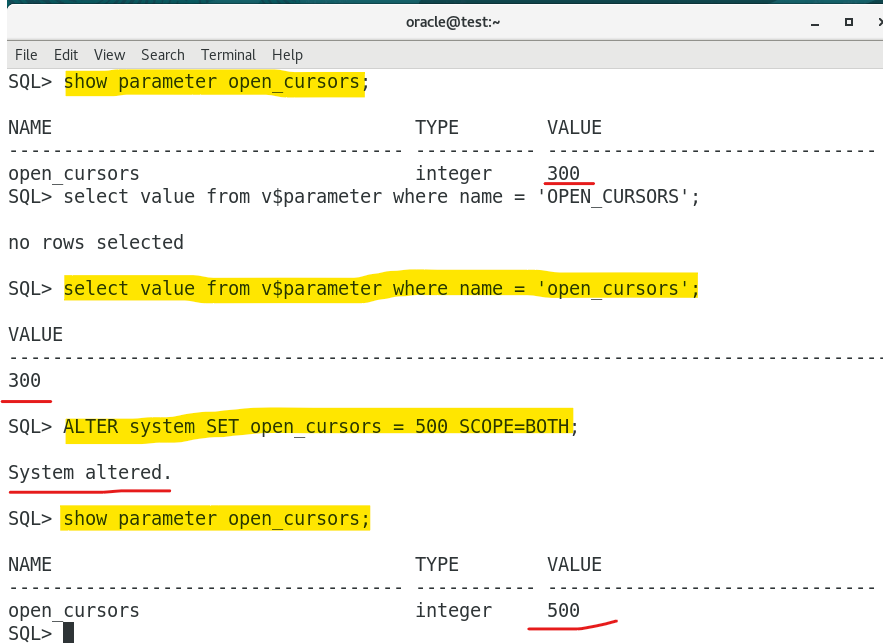Image resolution: width=883 pixels, height=643 pixels.
Task: Click the 'System altered.' message
Action: (x=90, y=472)
